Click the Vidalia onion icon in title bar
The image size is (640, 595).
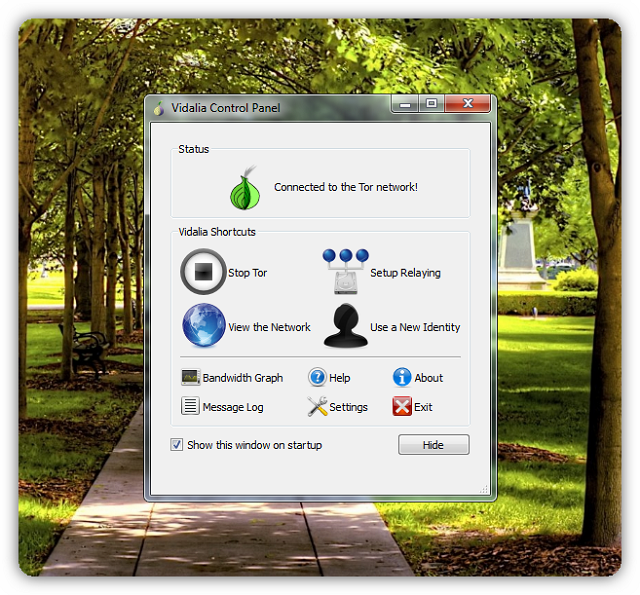pyautogui.click(x=158, y=108)
